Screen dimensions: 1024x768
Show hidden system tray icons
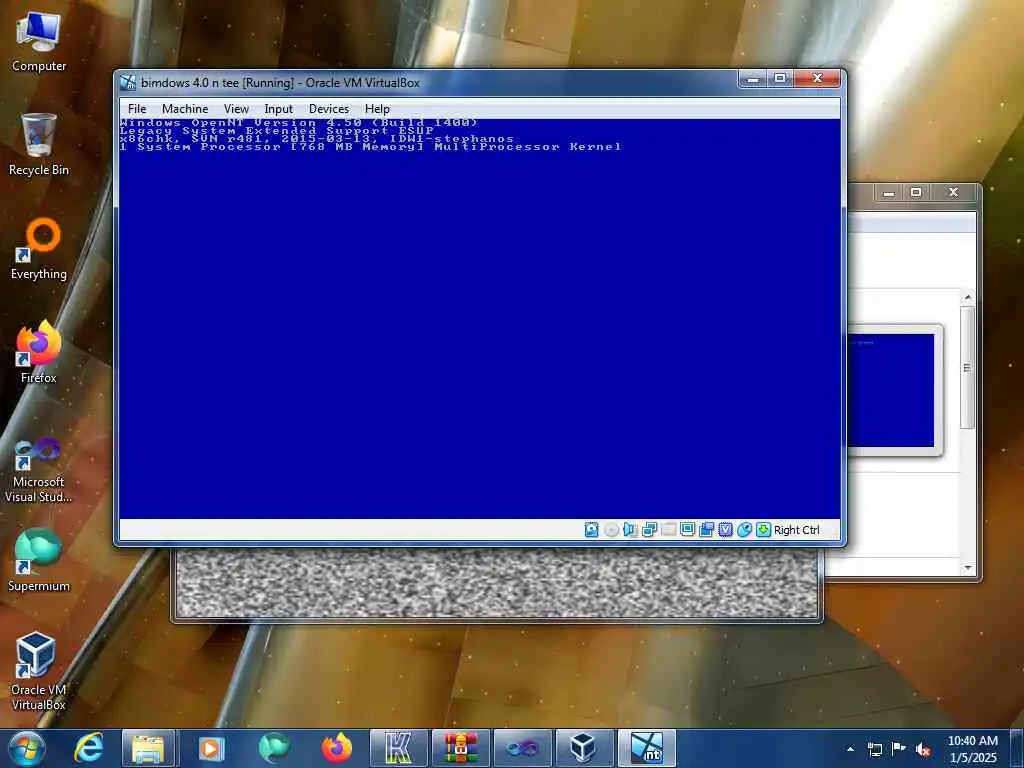[x=850, y=749]
